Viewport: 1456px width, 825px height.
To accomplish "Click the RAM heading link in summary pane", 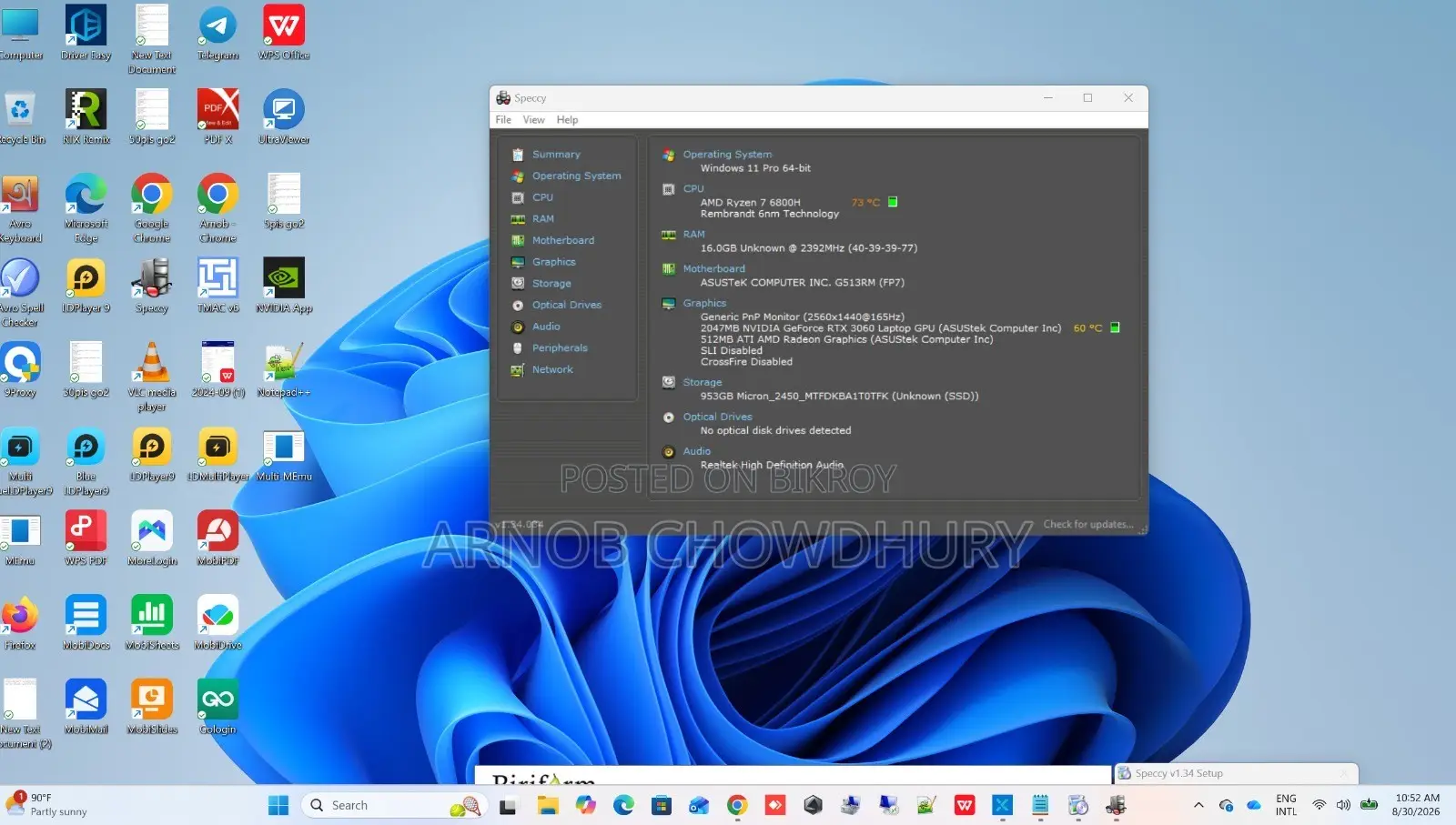I will click(693, 235).
